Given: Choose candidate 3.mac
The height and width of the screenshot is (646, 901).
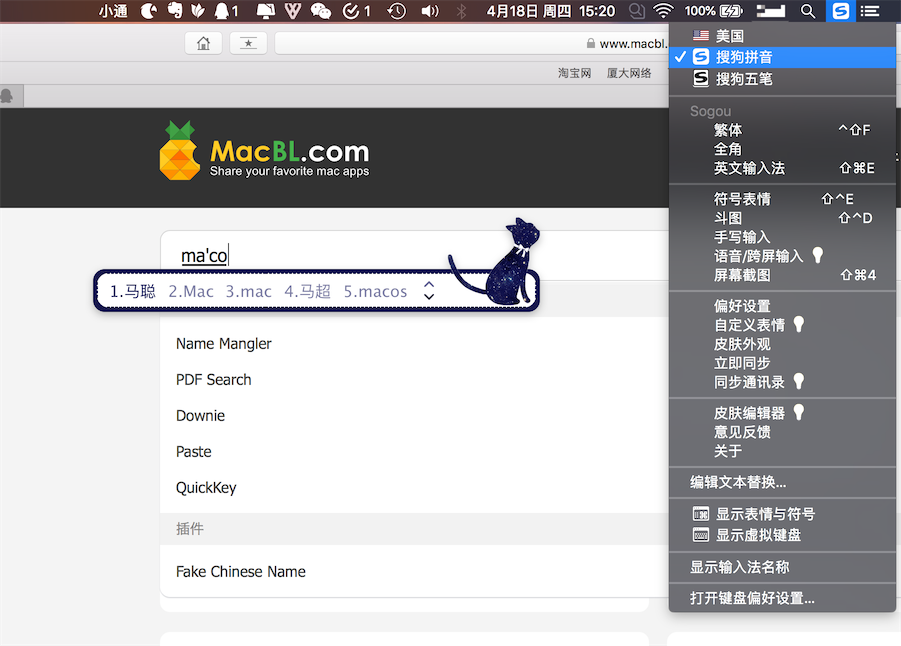Looking at the screenshot, I should 248,291.
